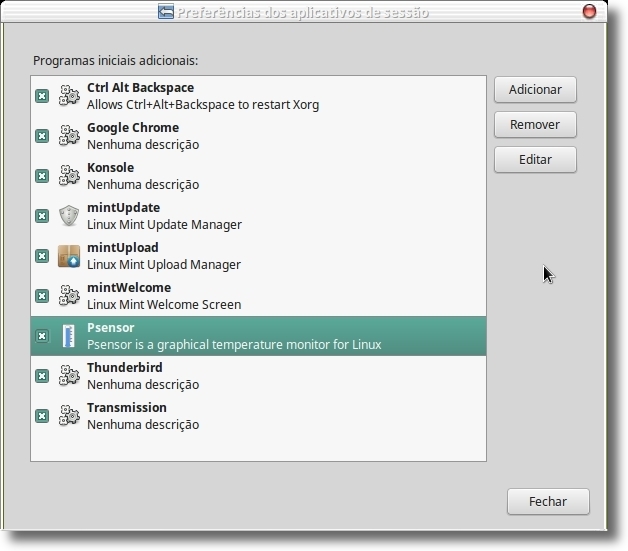Disable mintWelcome at startup checkbox
Viewport: 628px width, 551px height.
(42, 296)
